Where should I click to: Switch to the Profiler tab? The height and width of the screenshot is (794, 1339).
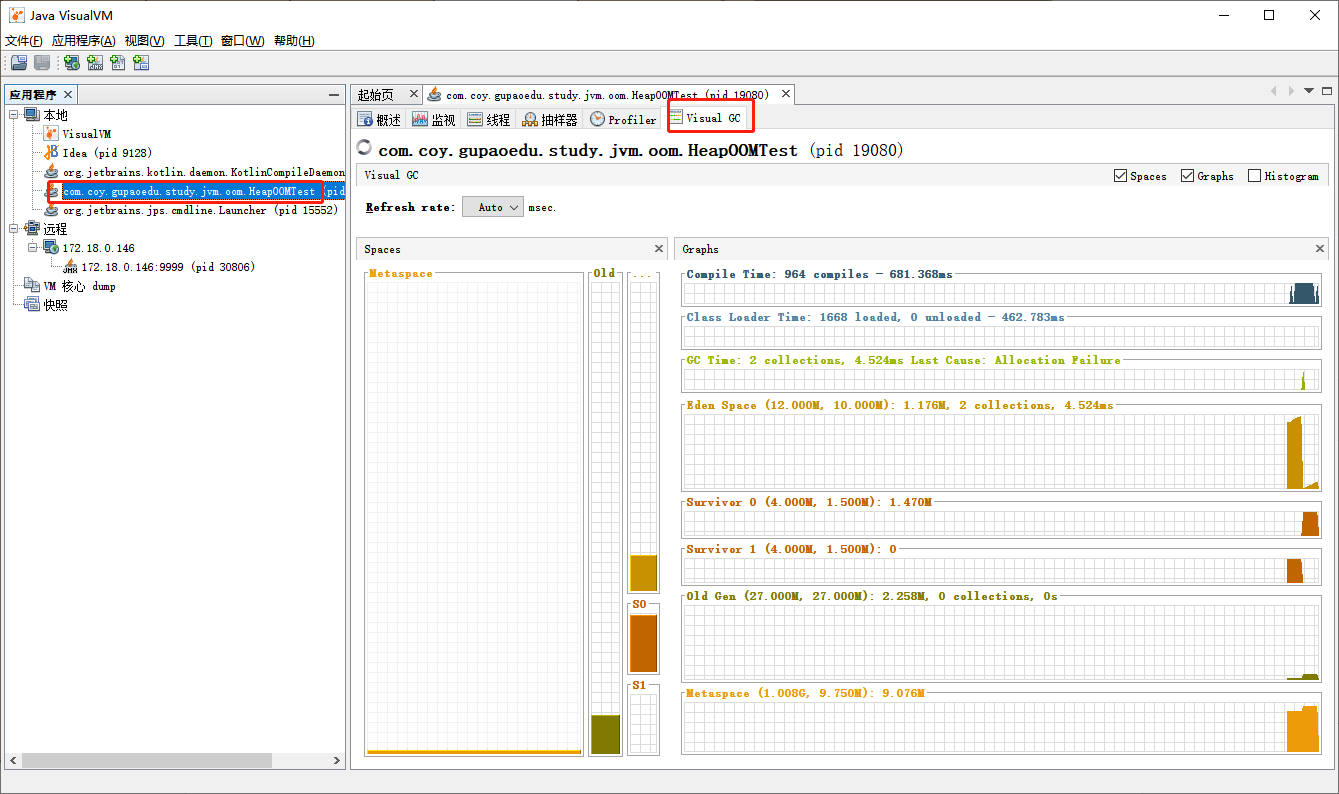point(624,120)
